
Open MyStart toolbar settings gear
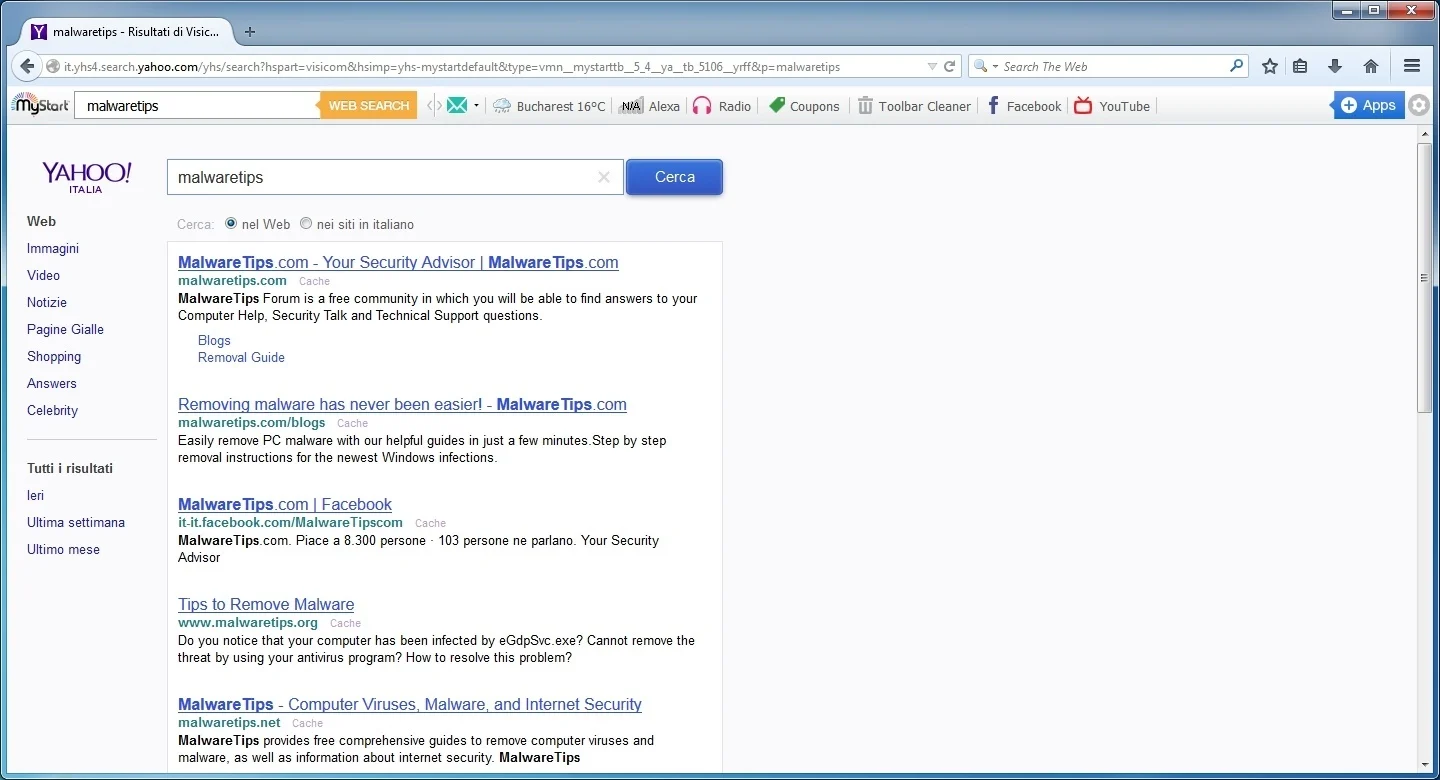1419,105
